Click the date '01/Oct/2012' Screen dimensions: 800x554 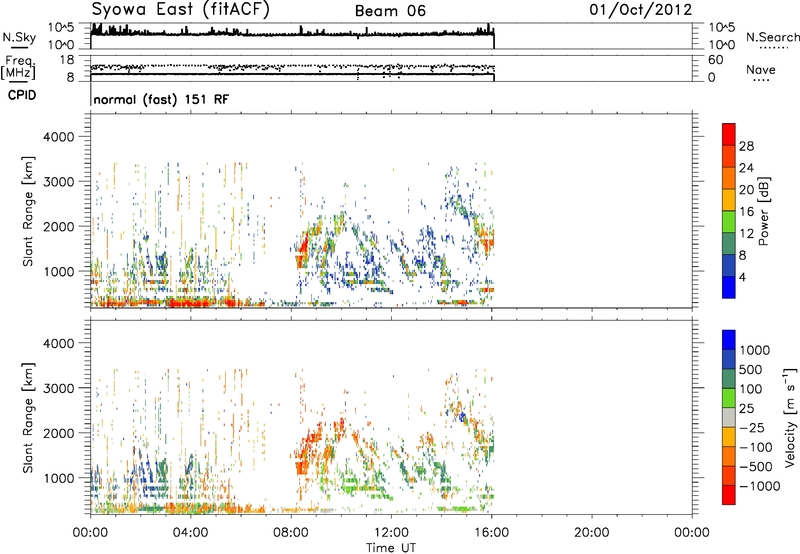click(x=641, y=10)
